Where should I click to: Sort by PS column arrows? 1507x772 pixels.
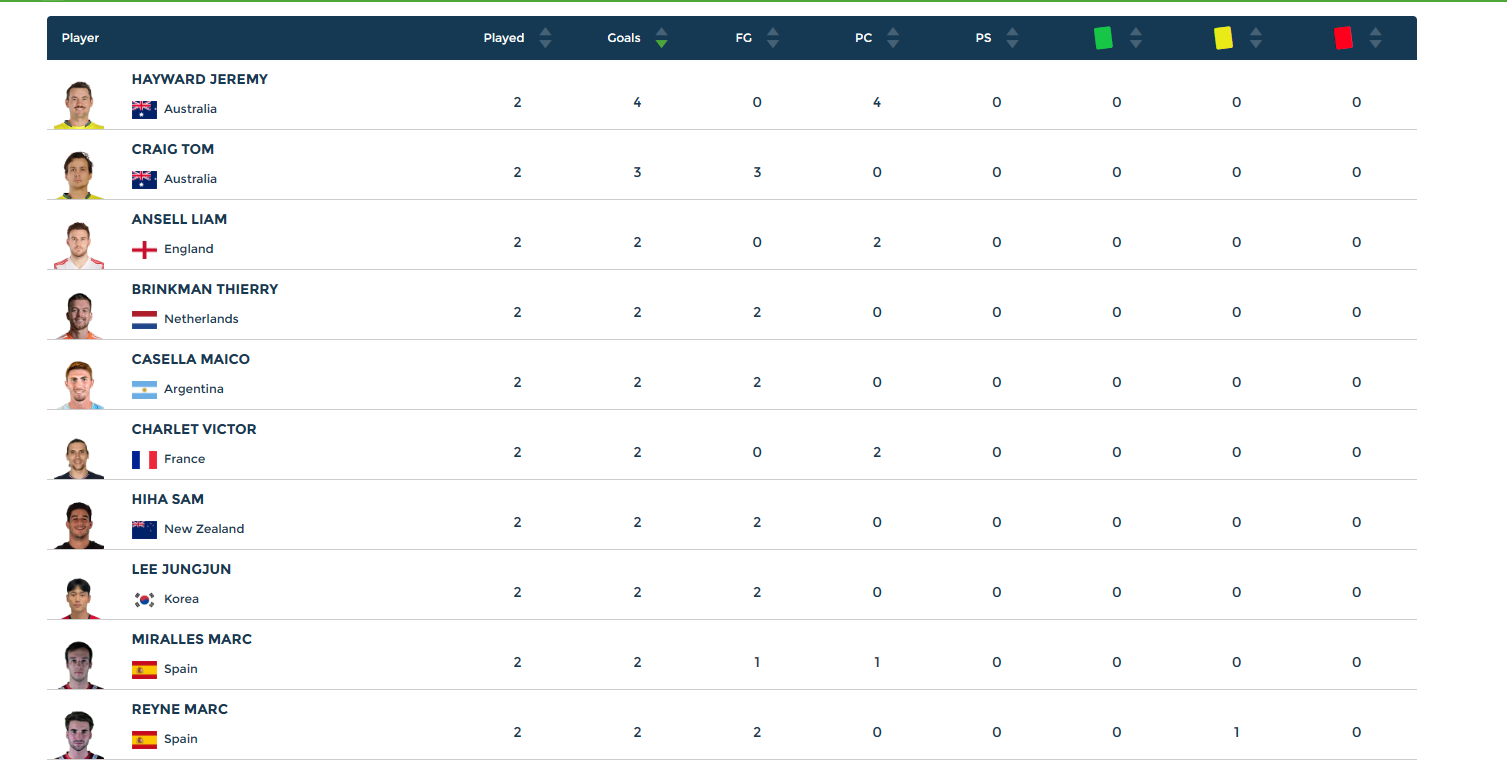point(1012,38)
